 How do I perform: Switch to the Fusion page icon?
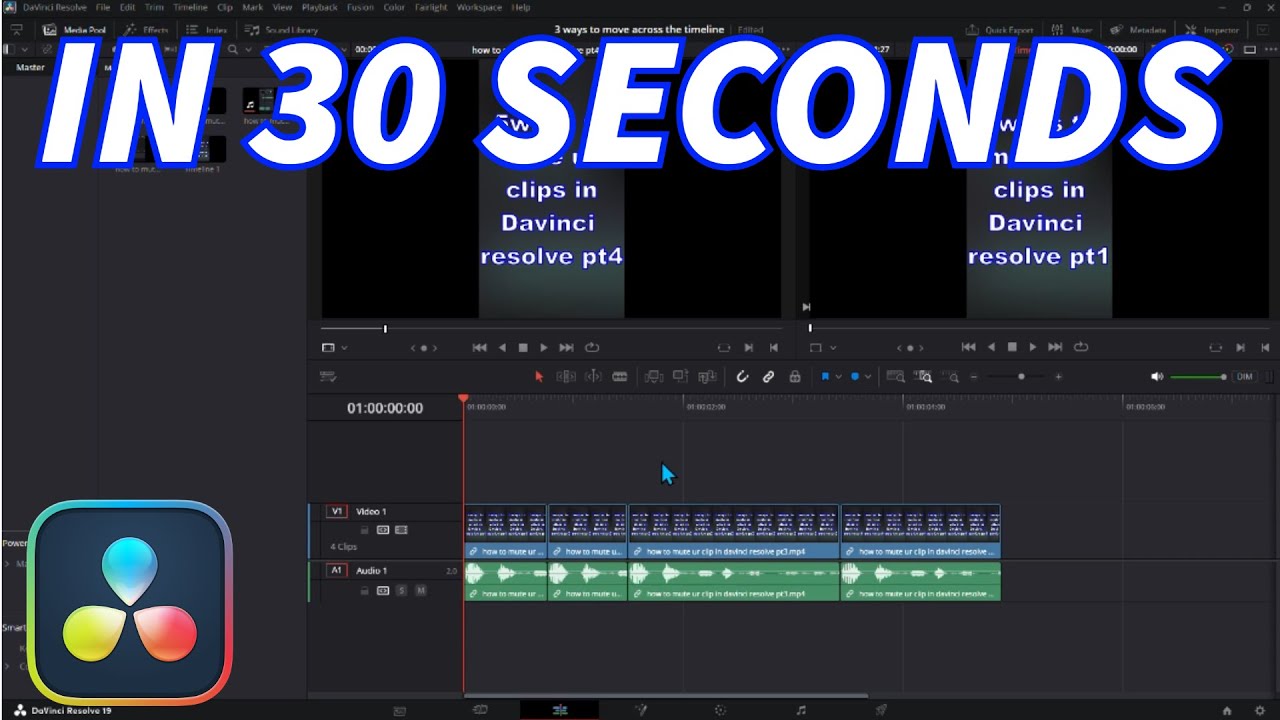click(640, 710)
